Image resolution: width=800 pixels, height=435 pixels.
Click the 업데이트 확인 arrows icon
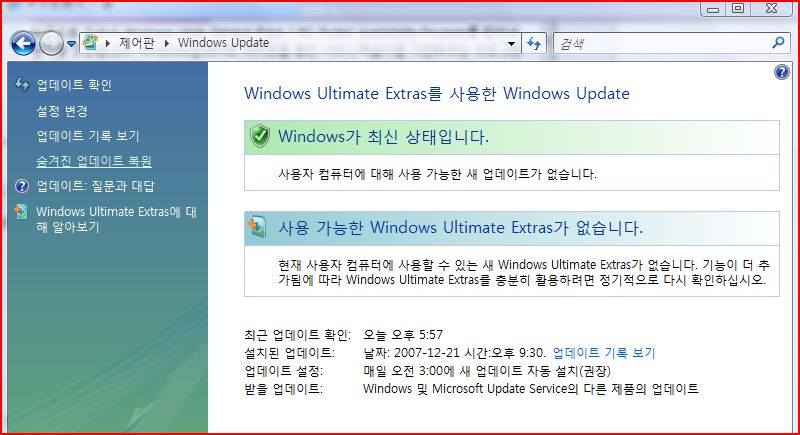(x=21, y=85)
